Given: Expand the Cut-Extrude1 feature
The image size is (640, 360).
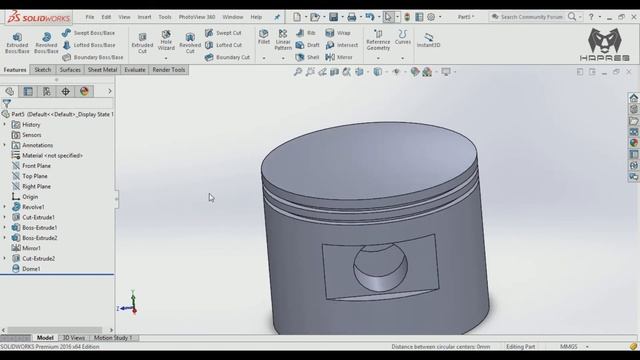Looking at the screenshot, I should click(4, 217).
